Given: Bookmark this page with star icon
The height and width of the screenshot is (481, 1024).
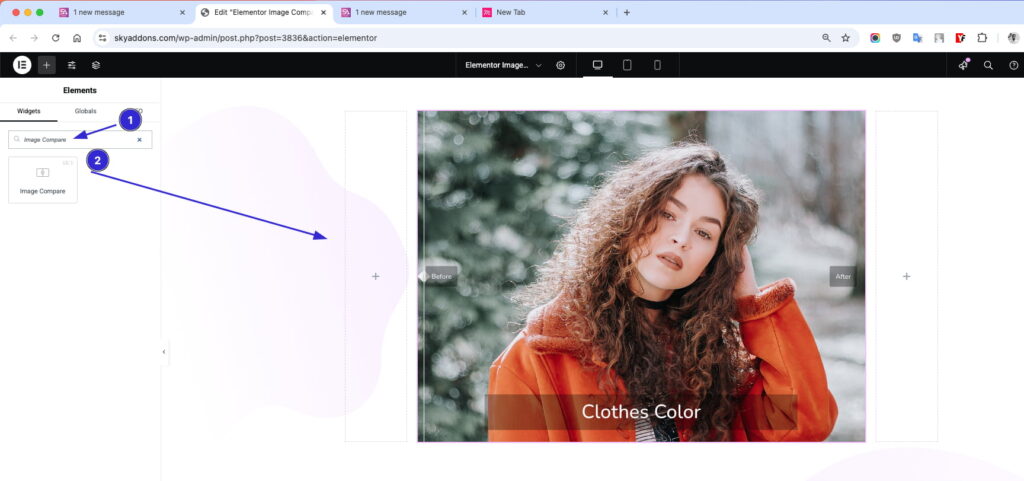Looking at the screenshot, I should pyautogui.click(x=846, y=39).
